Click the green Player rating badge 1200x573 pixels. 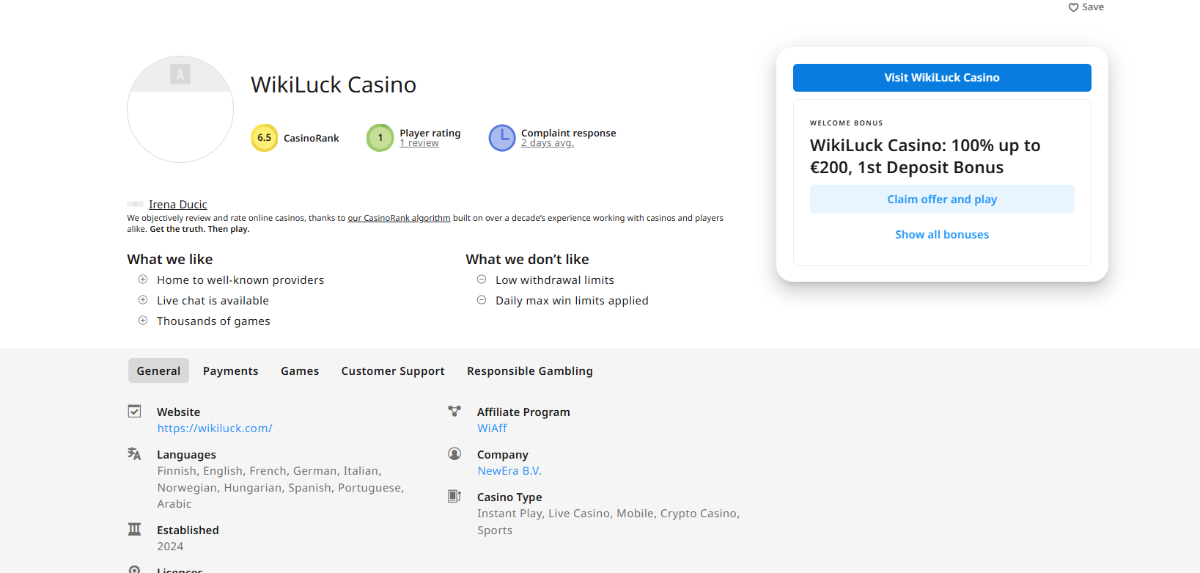[x=380, y=138]
